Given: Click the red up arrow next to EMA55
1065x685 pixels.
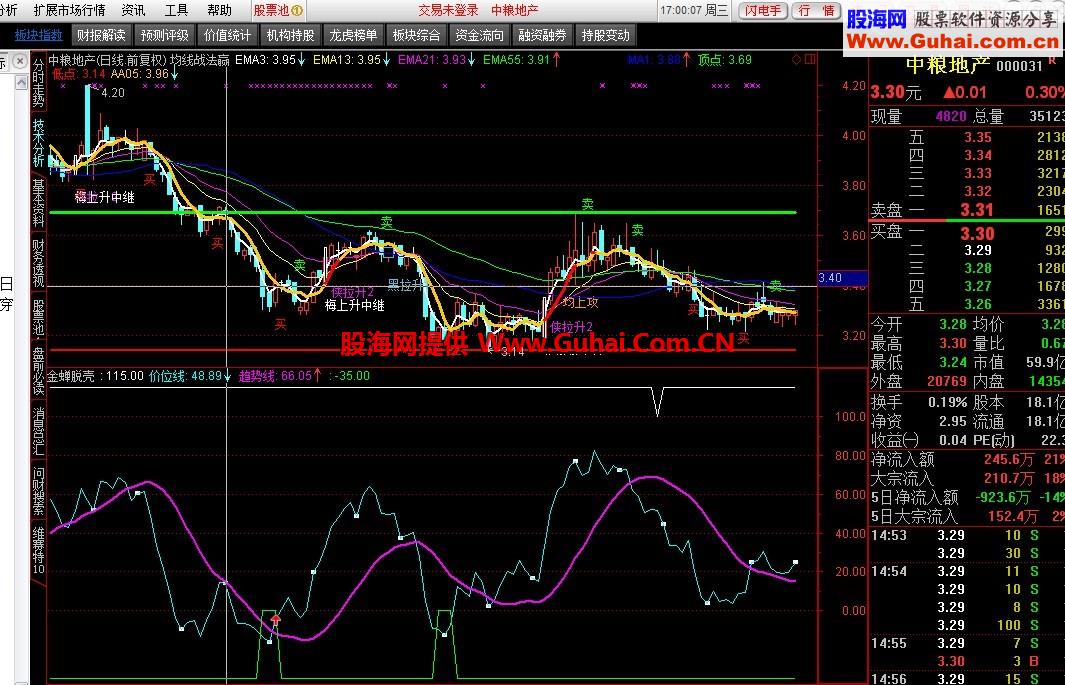Looking at the screenshot, I should point(556,60).
